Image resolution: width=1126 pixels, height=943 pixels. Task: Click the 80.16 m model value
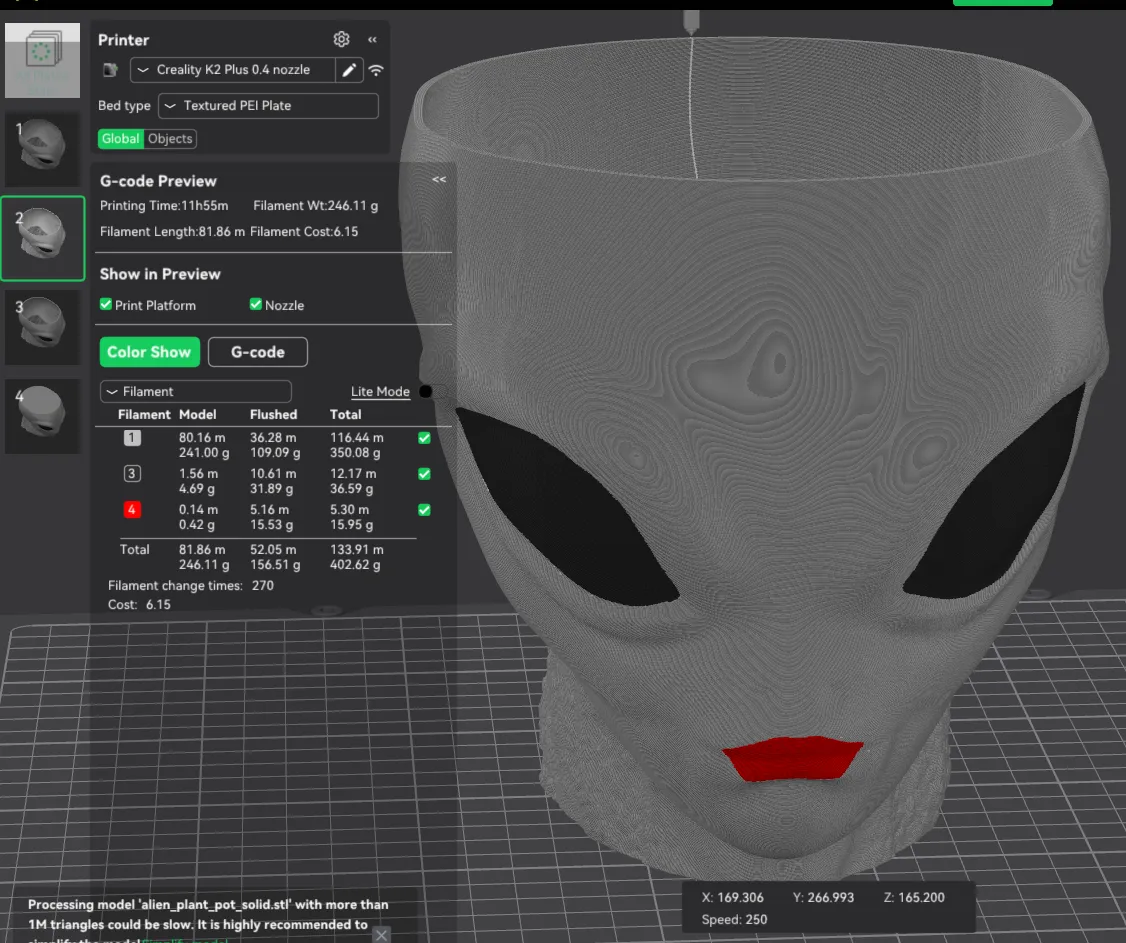coord(202,437)
